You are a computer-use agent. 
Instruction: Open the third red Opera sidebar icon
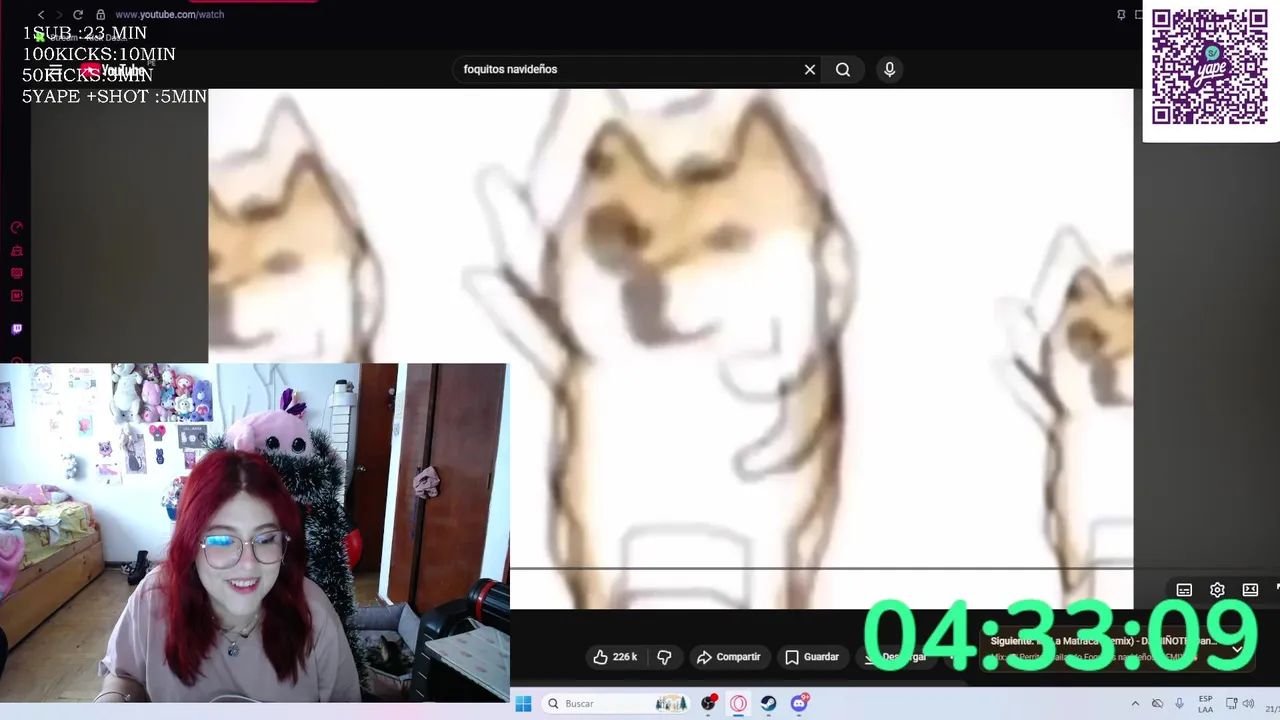[16, 273]
